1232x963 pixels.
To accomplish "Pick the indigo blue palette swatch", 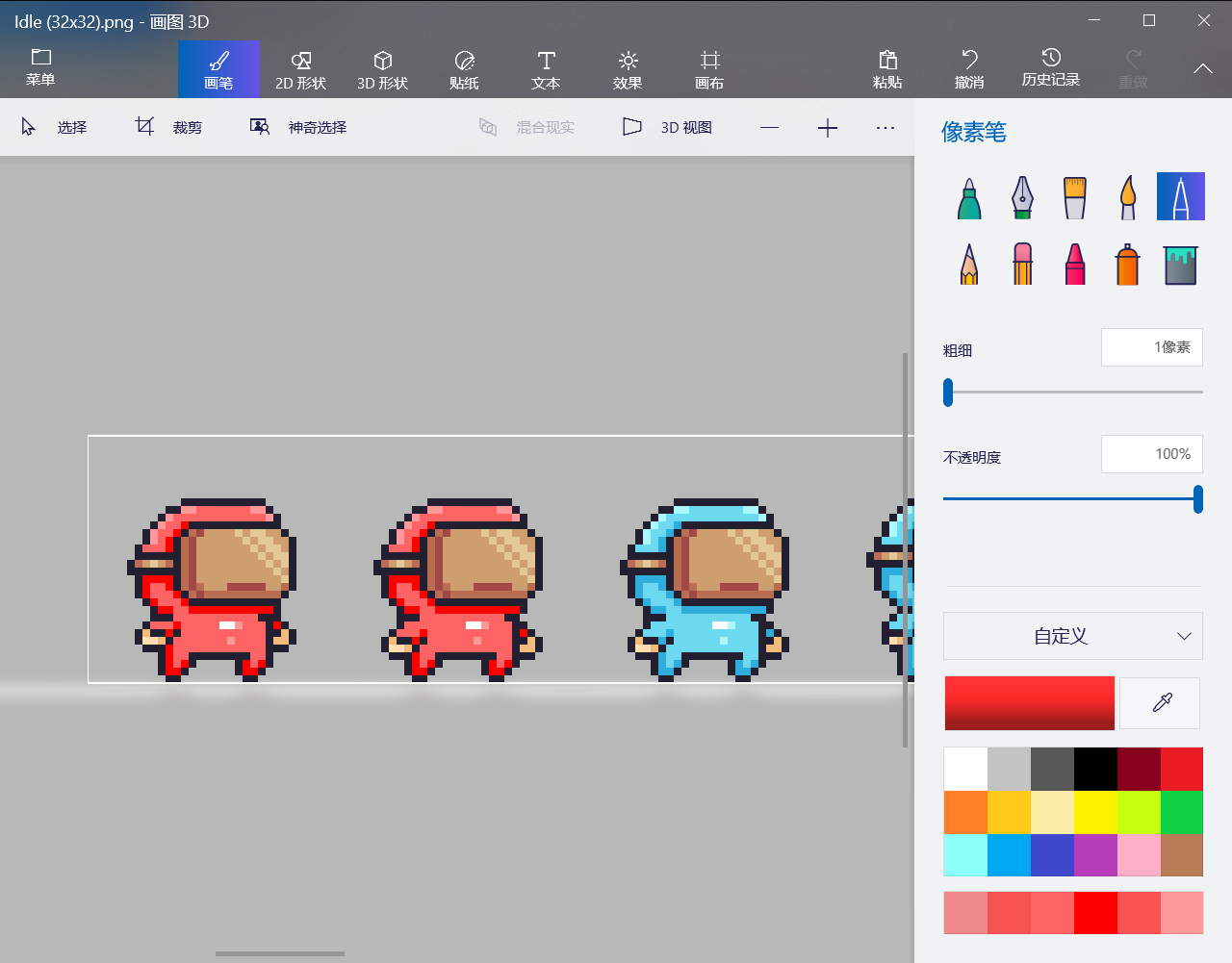I will (x=1052, y=855).
